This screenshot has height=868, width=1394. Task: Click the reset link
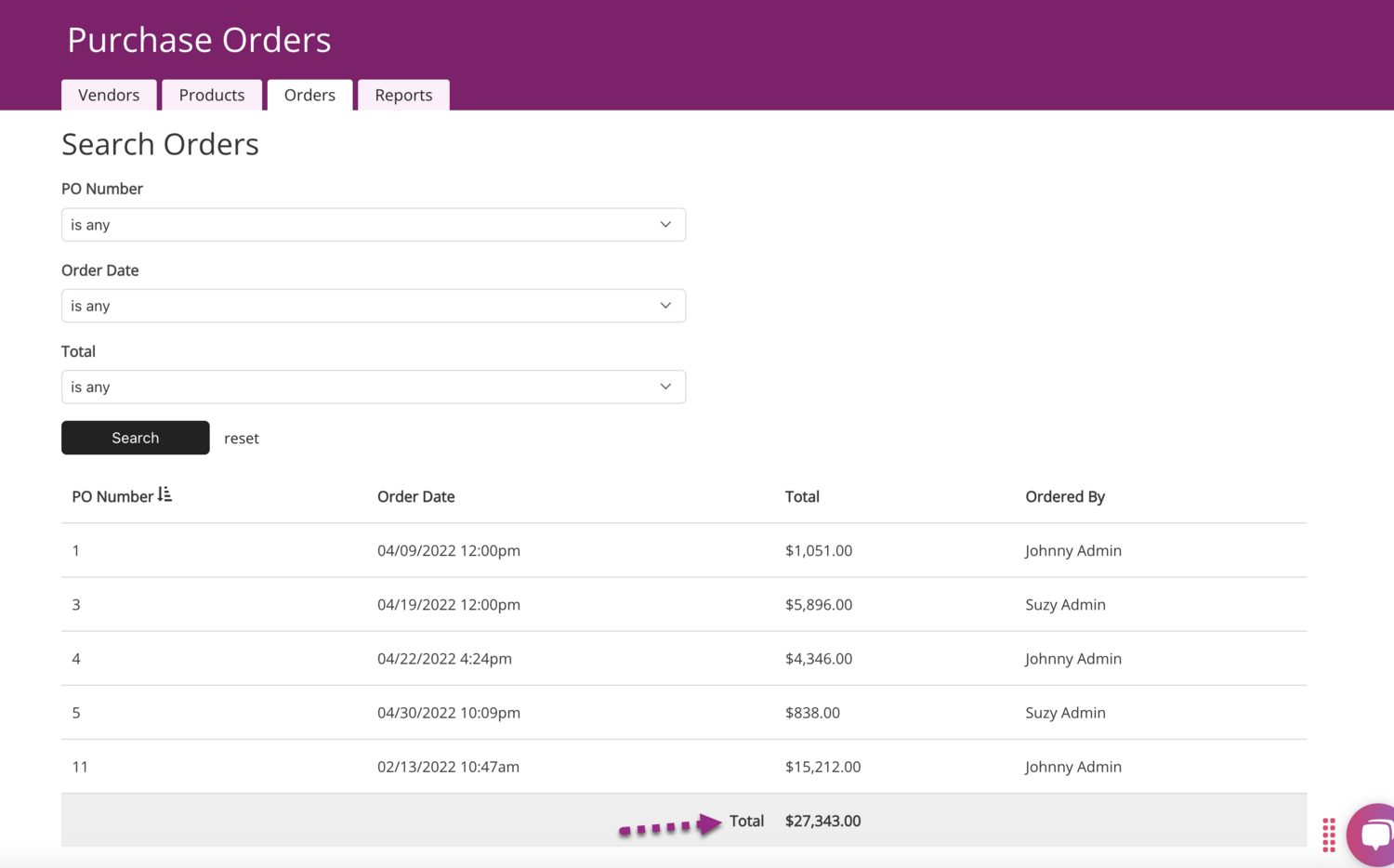click(x=242, y=439)
